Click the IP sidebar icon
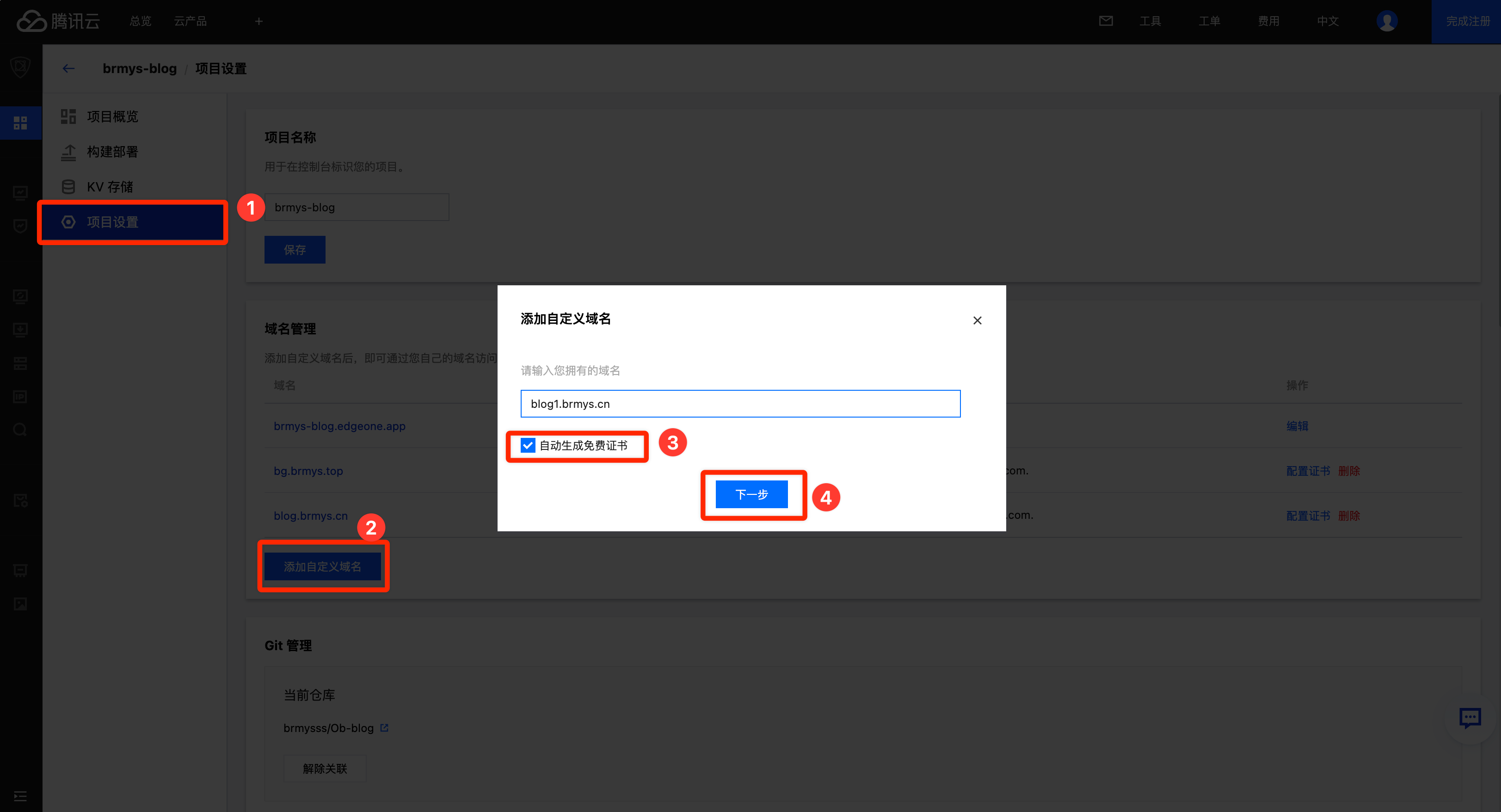Screen dimensions: 1501x812 (20, 397)
